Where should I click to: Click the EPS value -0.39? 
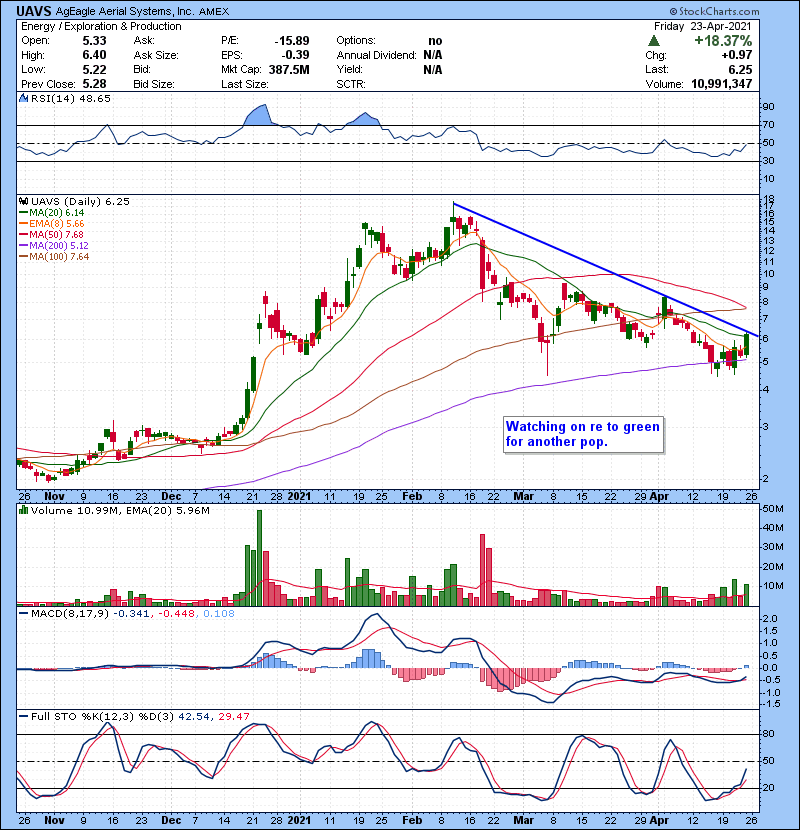coord(295,55)
